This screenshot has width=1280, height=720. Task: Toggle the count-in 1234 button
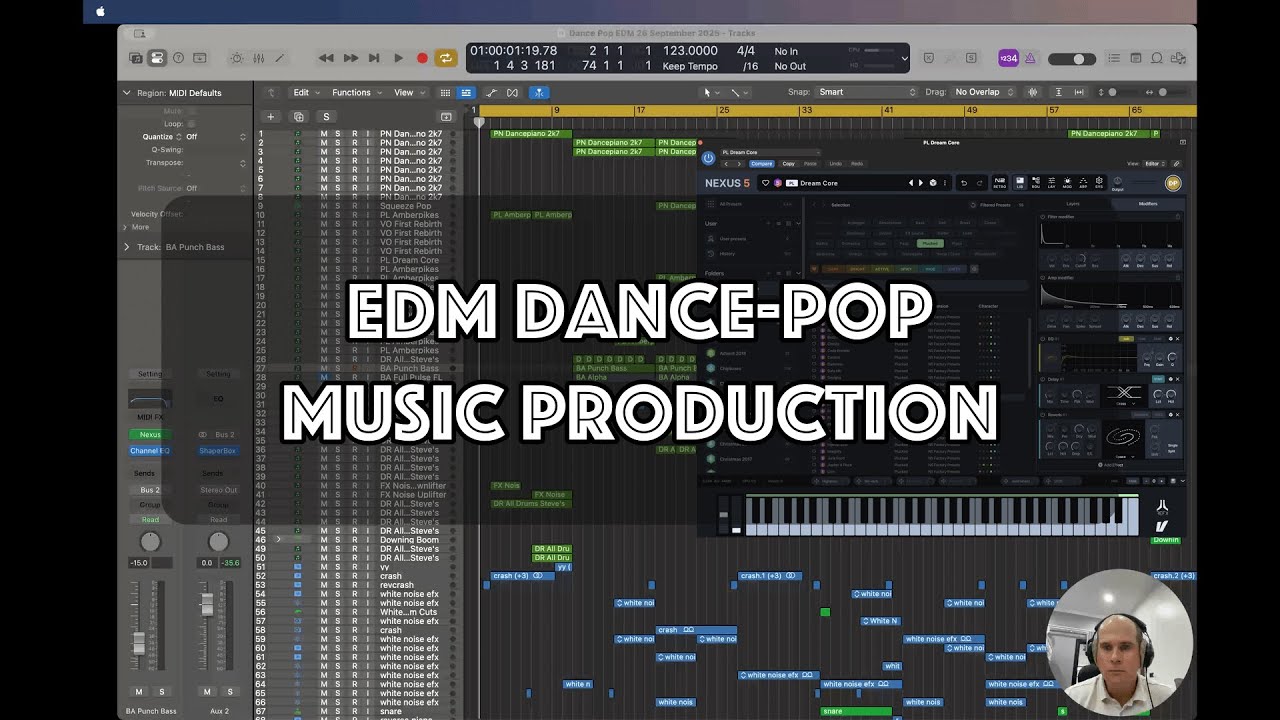click(1008, 58)
